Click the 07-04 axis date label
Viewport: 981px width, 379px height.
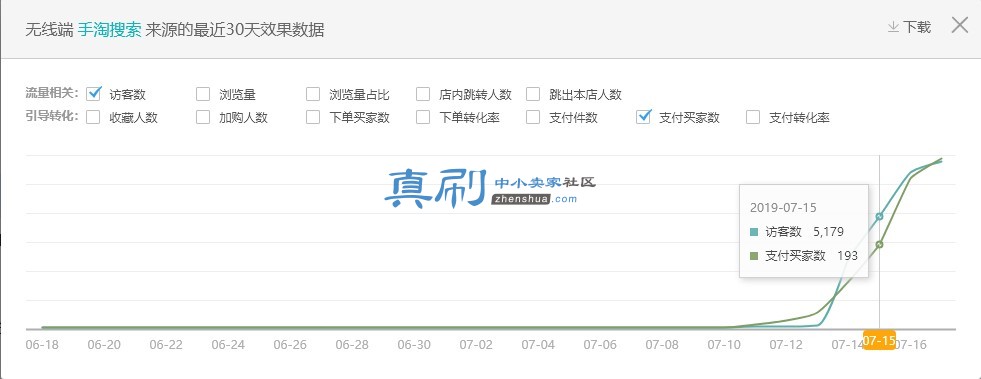[538, 345]
